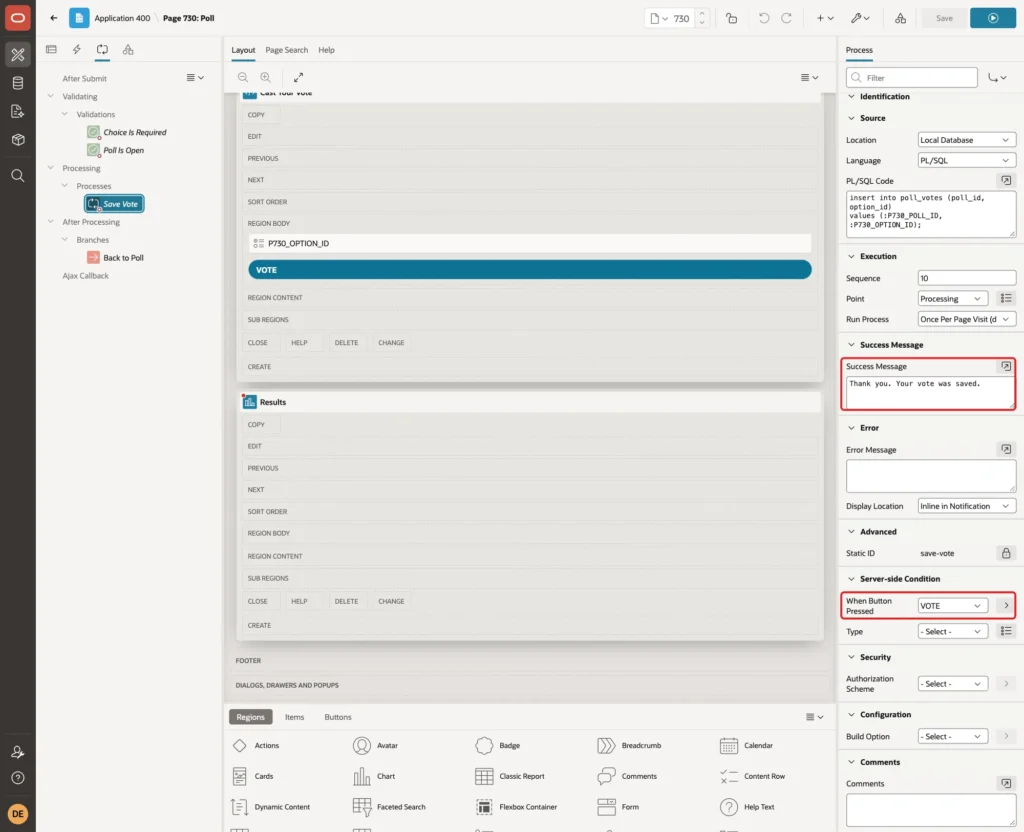
Task: Open the administration user icon
Action: [18, 752]
